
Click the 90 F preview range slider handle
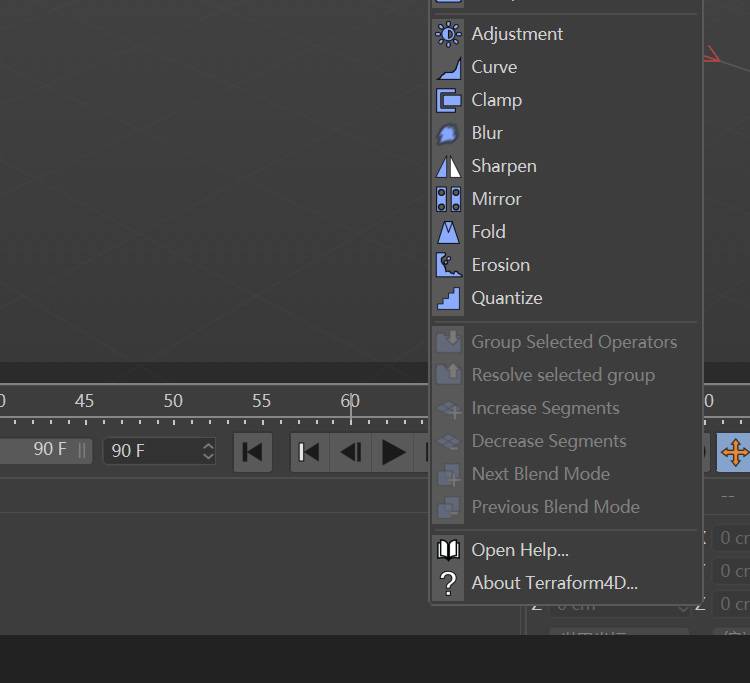pos(82,450)
